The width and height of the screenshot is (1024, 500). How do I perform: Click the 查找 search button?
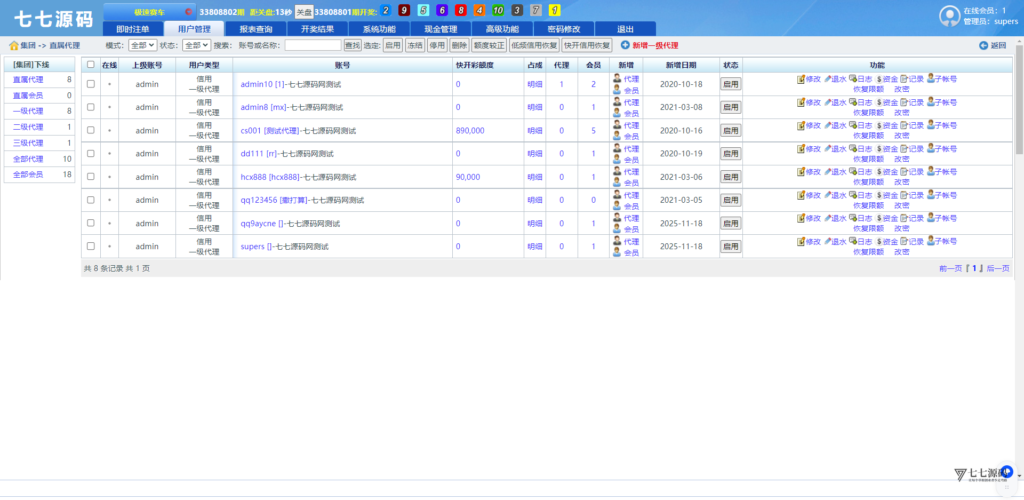coord(353,45)
